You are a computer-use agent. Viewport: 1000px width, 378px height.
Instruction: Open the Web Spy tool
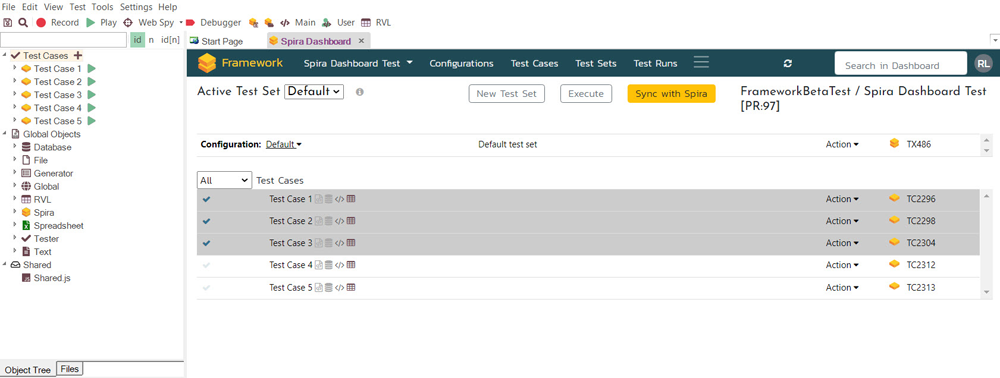[x=149, y=22]
